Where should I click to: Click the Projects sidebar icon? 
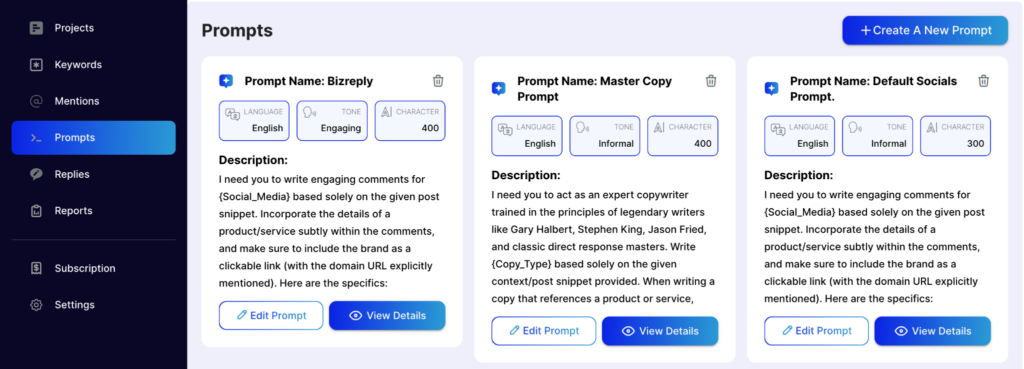click(x=37, y=28)
